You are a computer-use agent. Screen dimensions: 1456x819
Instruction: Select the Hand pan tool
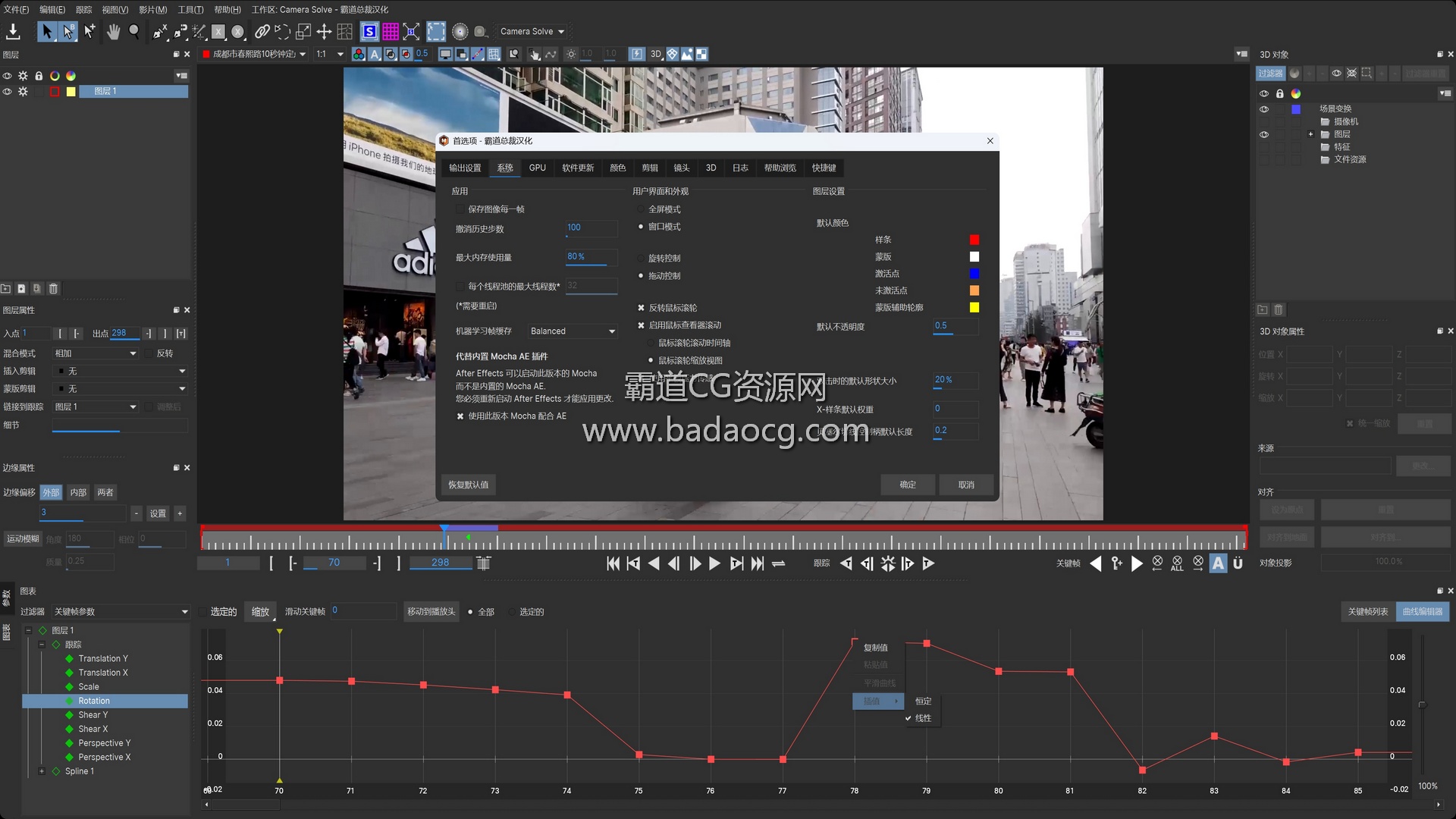(113, 31)
